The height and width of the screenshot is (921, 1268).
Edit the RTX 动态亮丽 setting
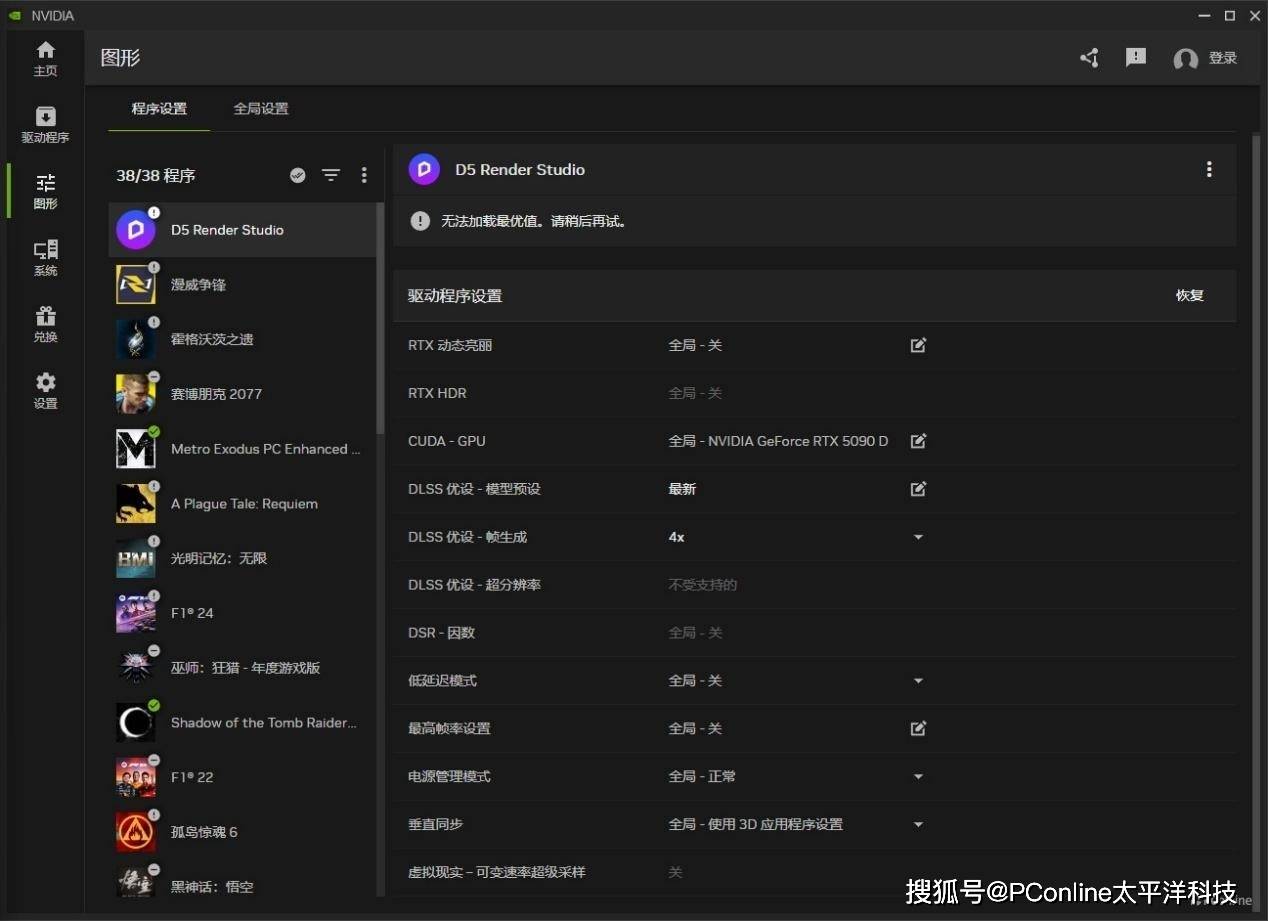click(918, 345)
